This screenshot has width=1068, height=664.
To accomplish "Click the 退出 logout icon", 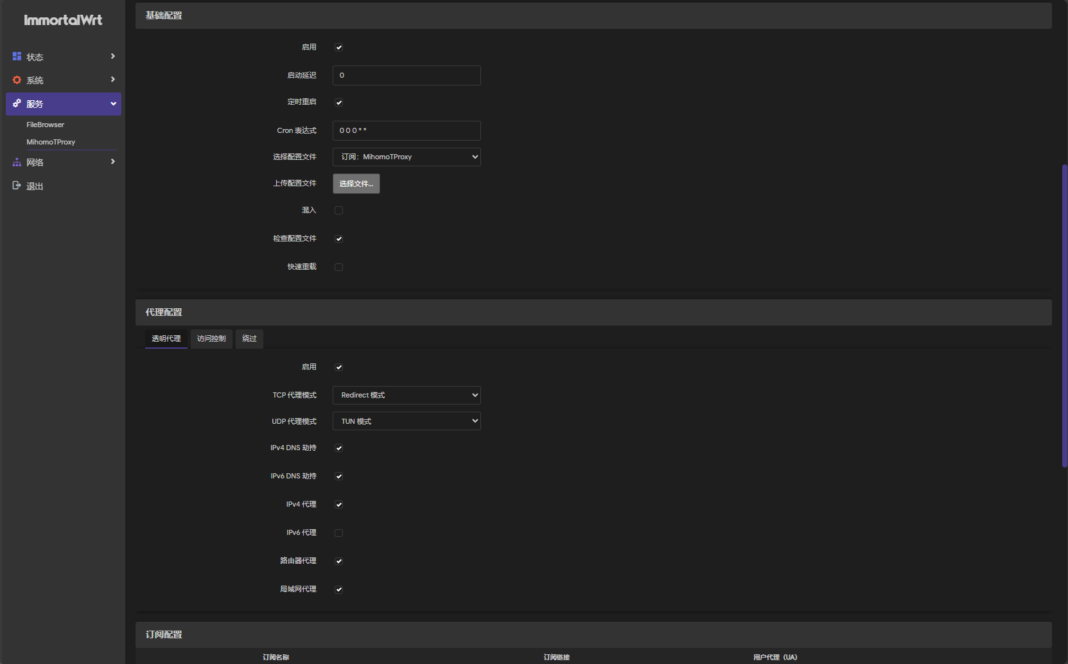I will tap(17, 186).
